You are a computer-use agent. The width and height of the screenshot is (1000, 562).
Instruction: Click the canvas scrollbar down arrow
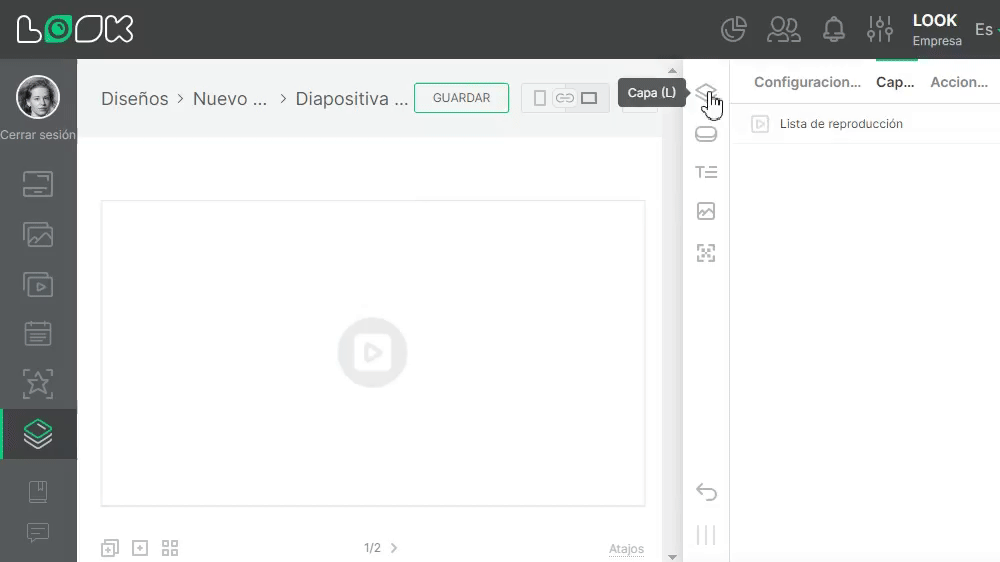point(672,557)
